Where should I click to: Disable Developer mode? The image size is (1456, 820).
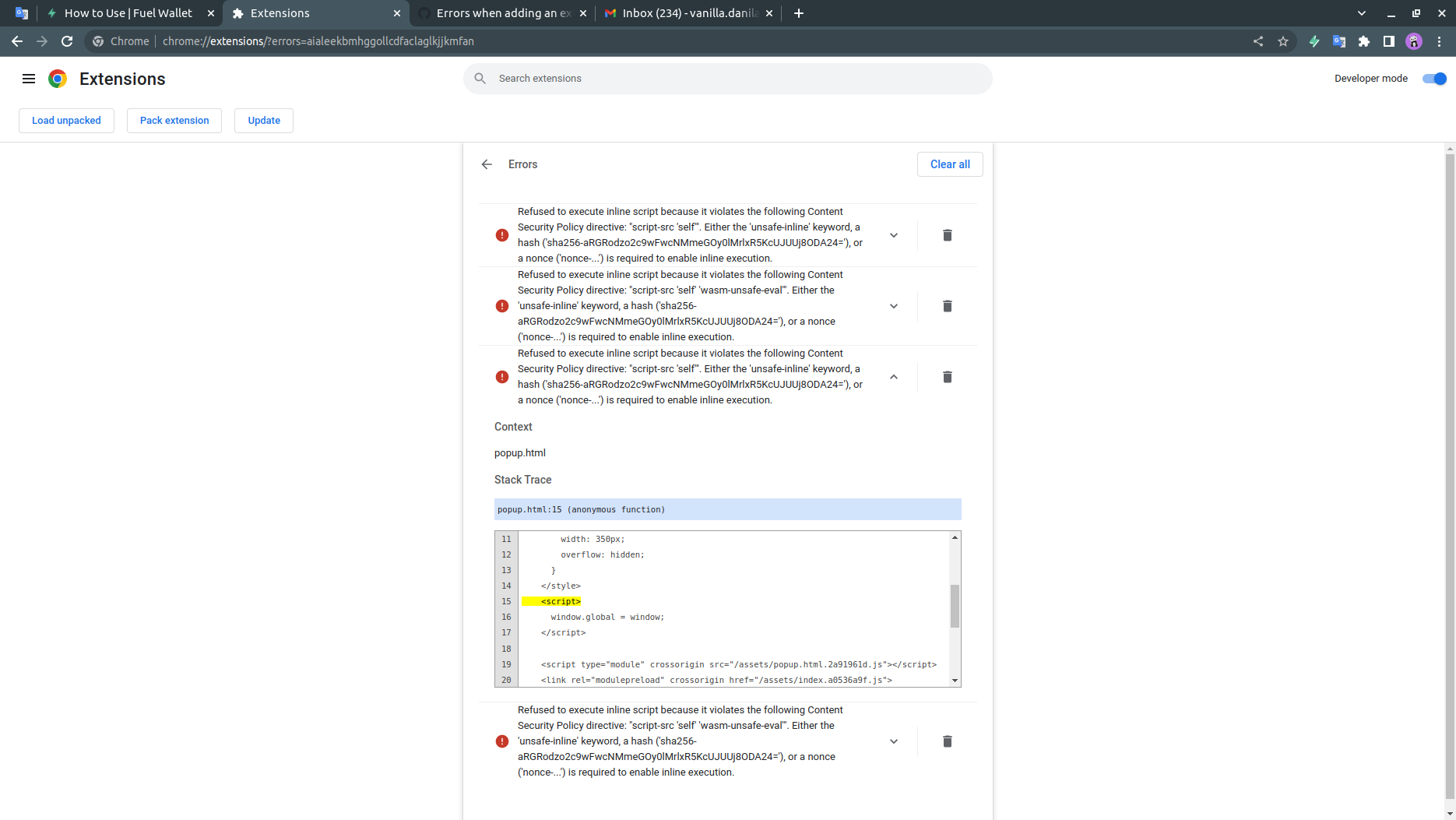[x=1434, y=78]
